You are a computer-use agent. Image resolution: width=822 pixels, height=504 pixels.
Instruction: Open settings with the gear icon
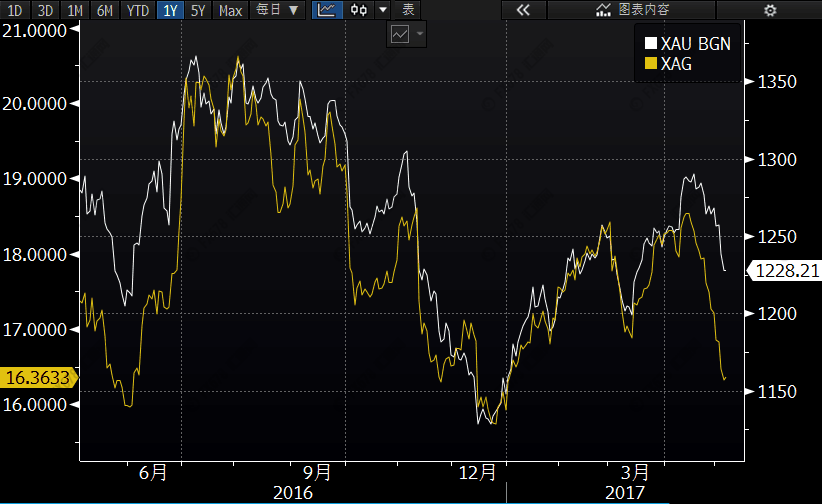[x=769, y=10]
